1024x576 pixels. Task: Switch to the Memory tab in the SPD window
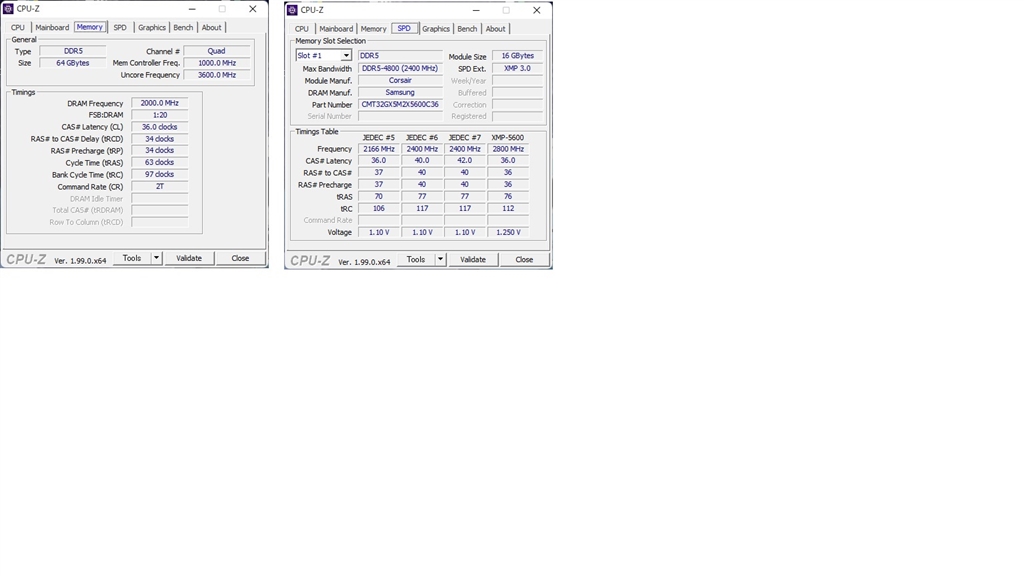pos(374,29)
